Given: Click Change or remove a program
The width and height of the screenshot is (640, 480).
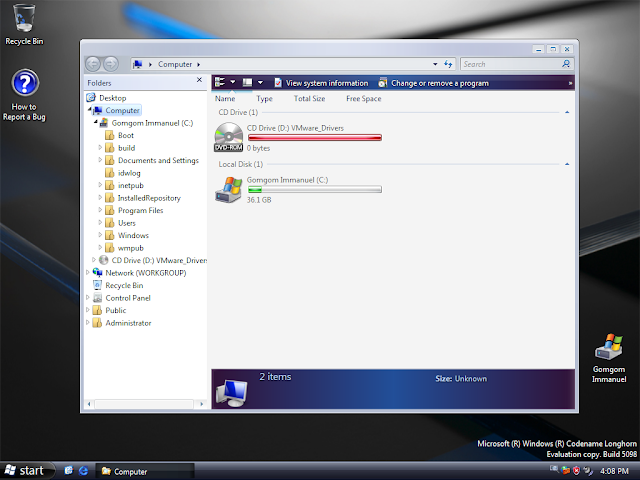Looking at the screenshot, I should point(433,83).
